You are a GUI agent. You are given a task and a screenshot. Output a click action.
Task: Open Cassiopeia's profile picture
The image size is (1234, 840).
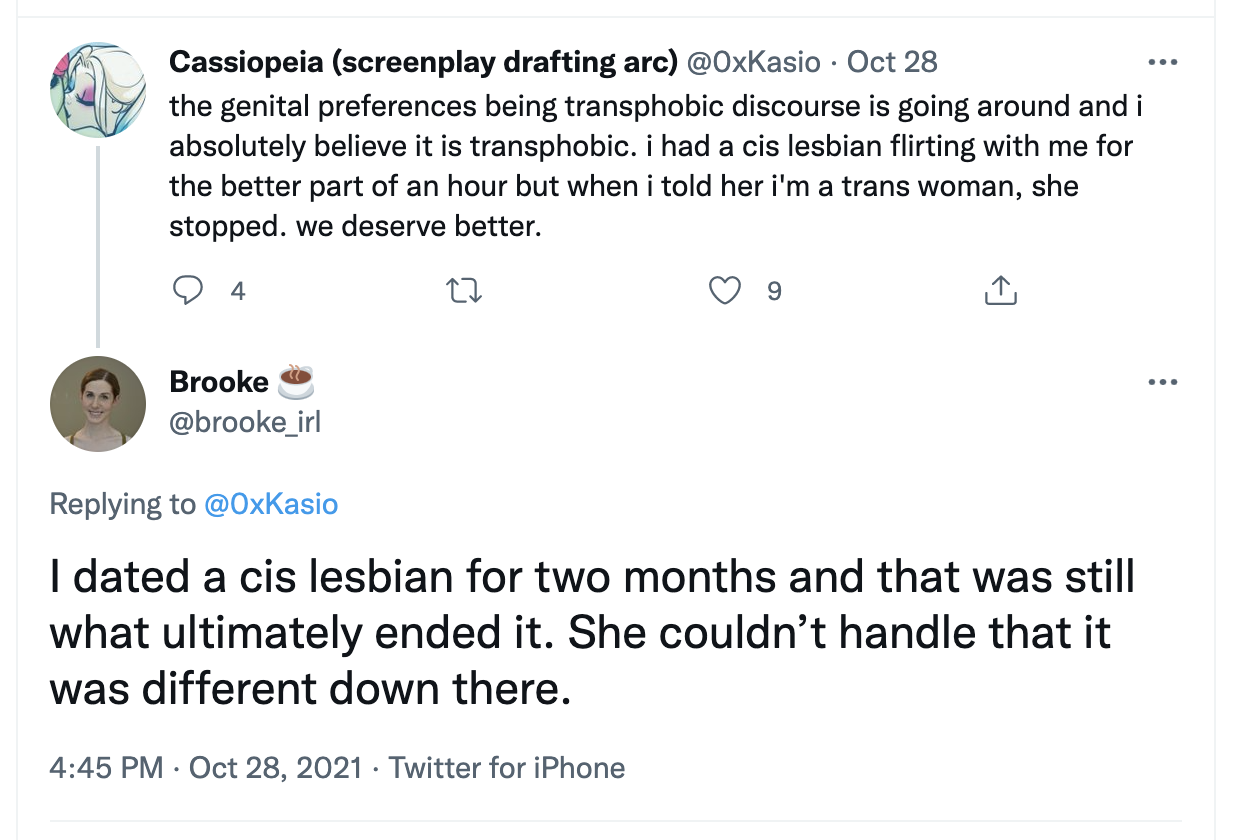tap(98, 90)
